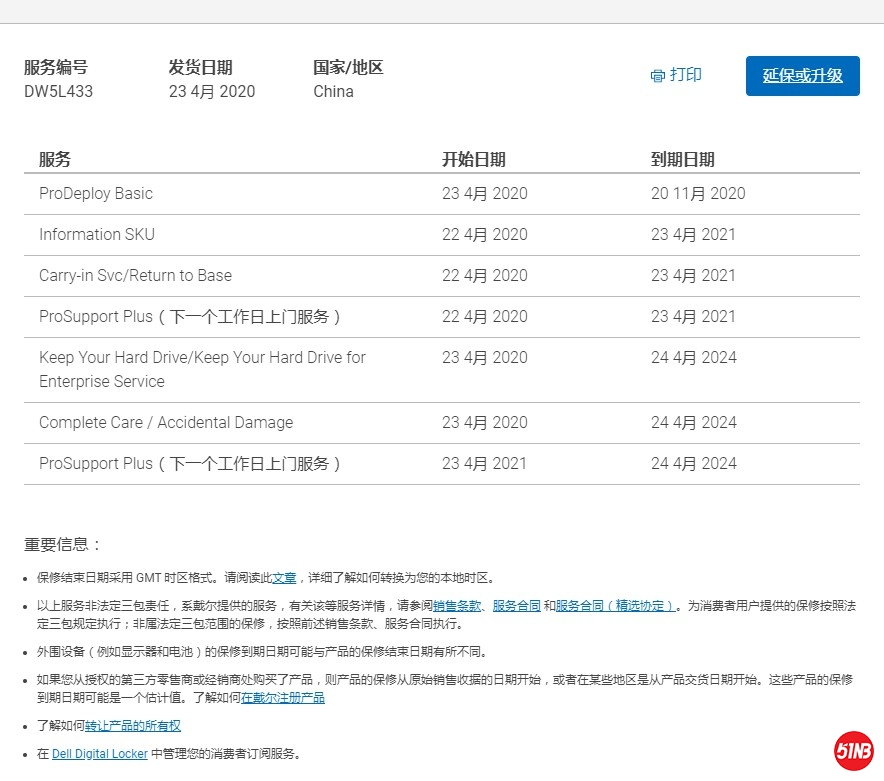The height and width of the screenshot is (781, 884).
Task: Follow the 在戴尔注册产品 link
Action: [283, 698]
